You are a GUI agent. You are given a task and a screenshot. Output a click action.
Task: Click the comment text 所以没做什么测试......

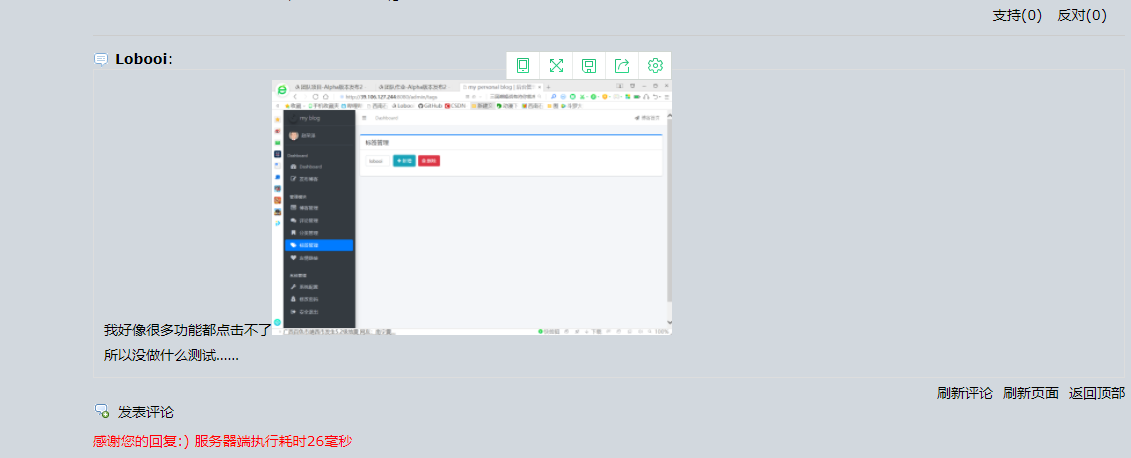172,355
